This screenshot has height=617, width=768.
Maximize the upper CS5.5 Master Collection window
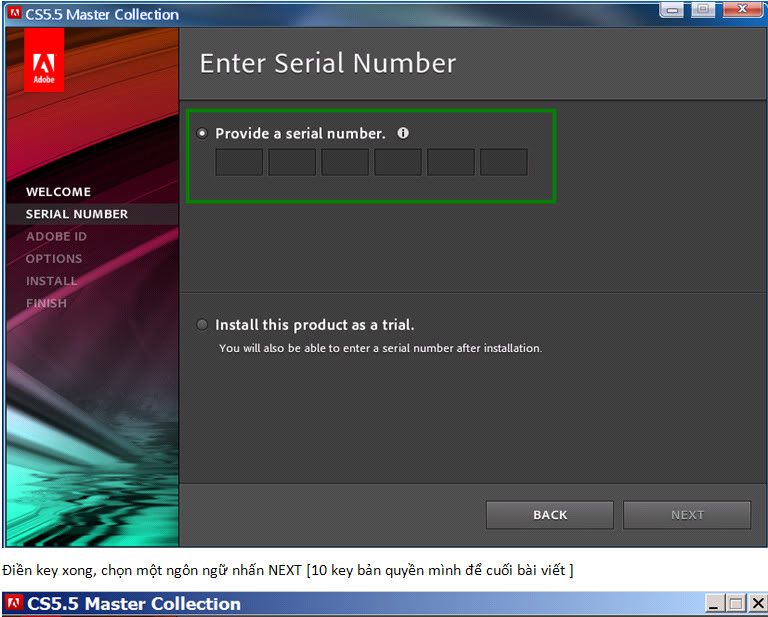tap(703, 10)
